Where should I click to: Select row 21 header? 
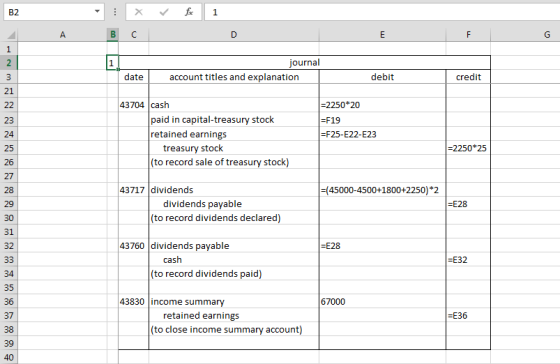9,91
